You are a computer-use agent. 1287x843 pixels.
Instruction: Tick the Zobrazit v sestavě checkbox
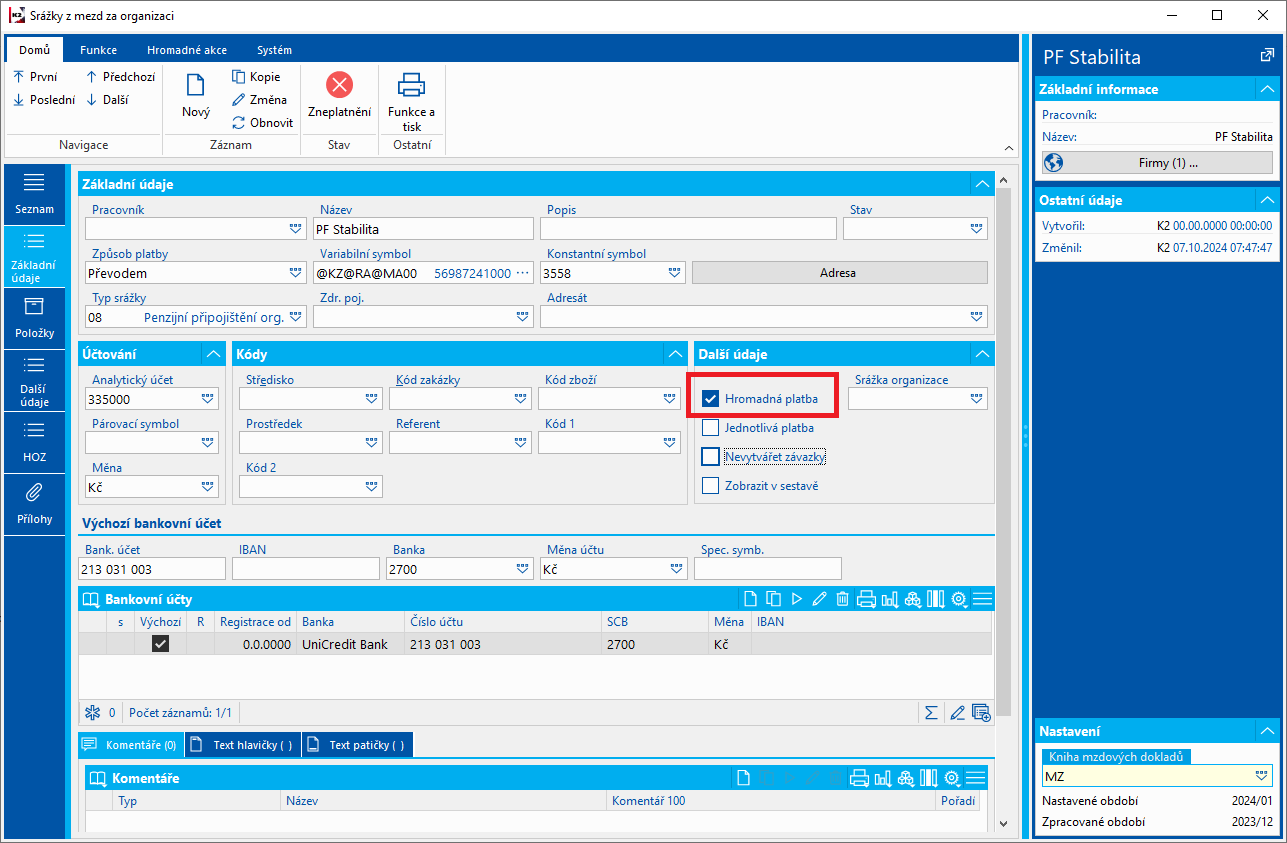tap(711, 486)
